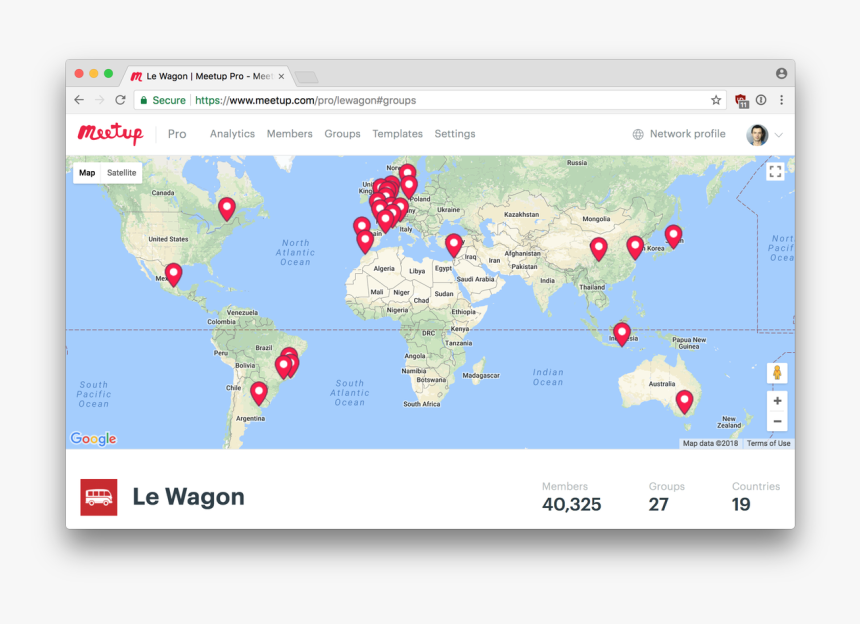
Task: Click the 27 Groups count
Action: (658, 504)
